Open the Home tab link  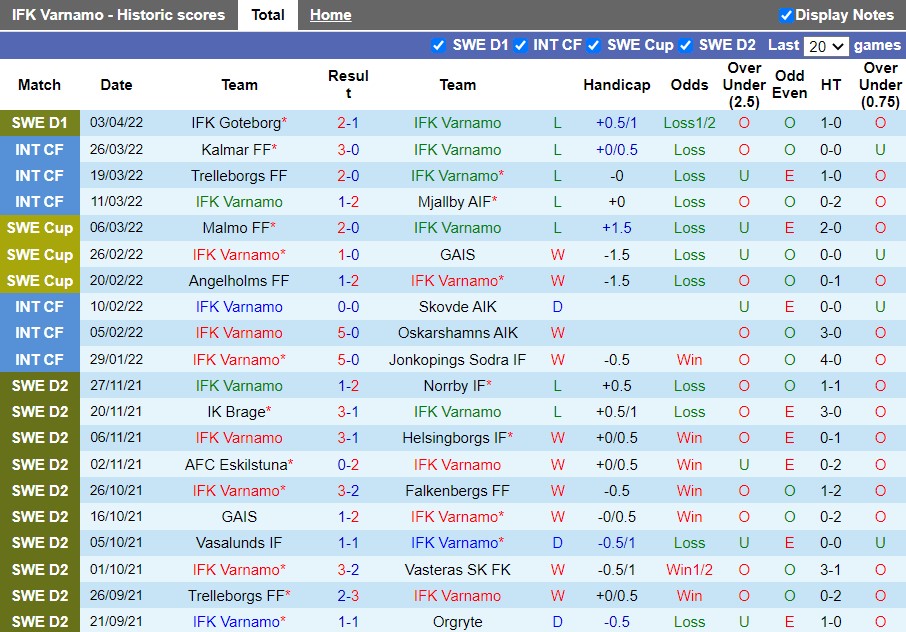point(331,15)
